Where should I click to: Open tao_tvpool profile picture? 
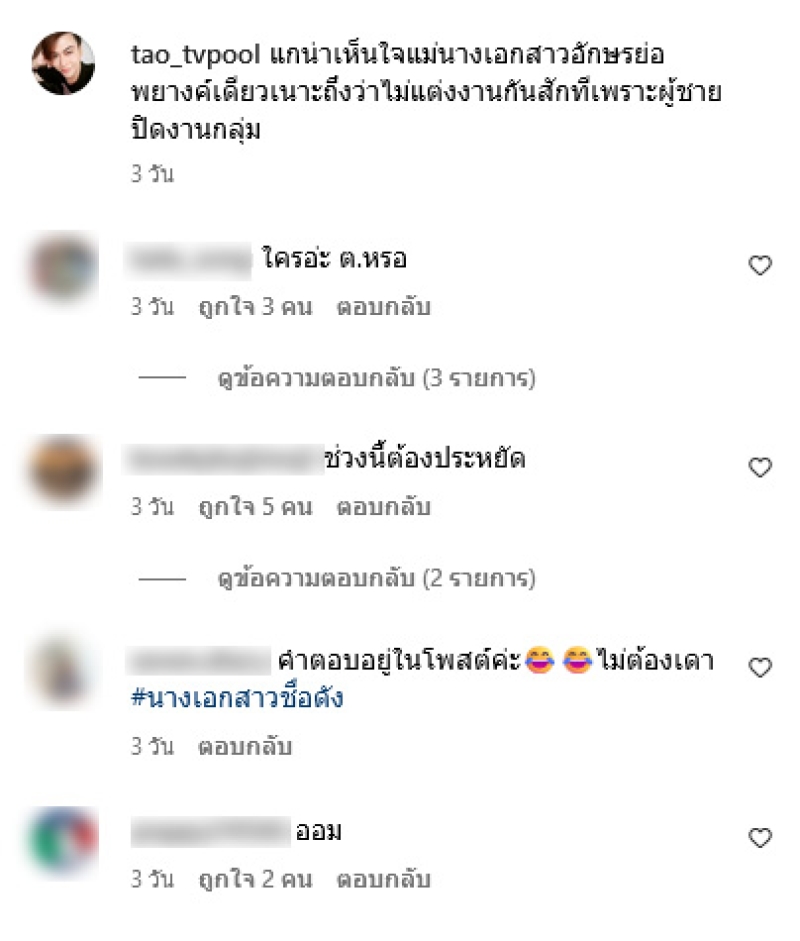point(63,63)
